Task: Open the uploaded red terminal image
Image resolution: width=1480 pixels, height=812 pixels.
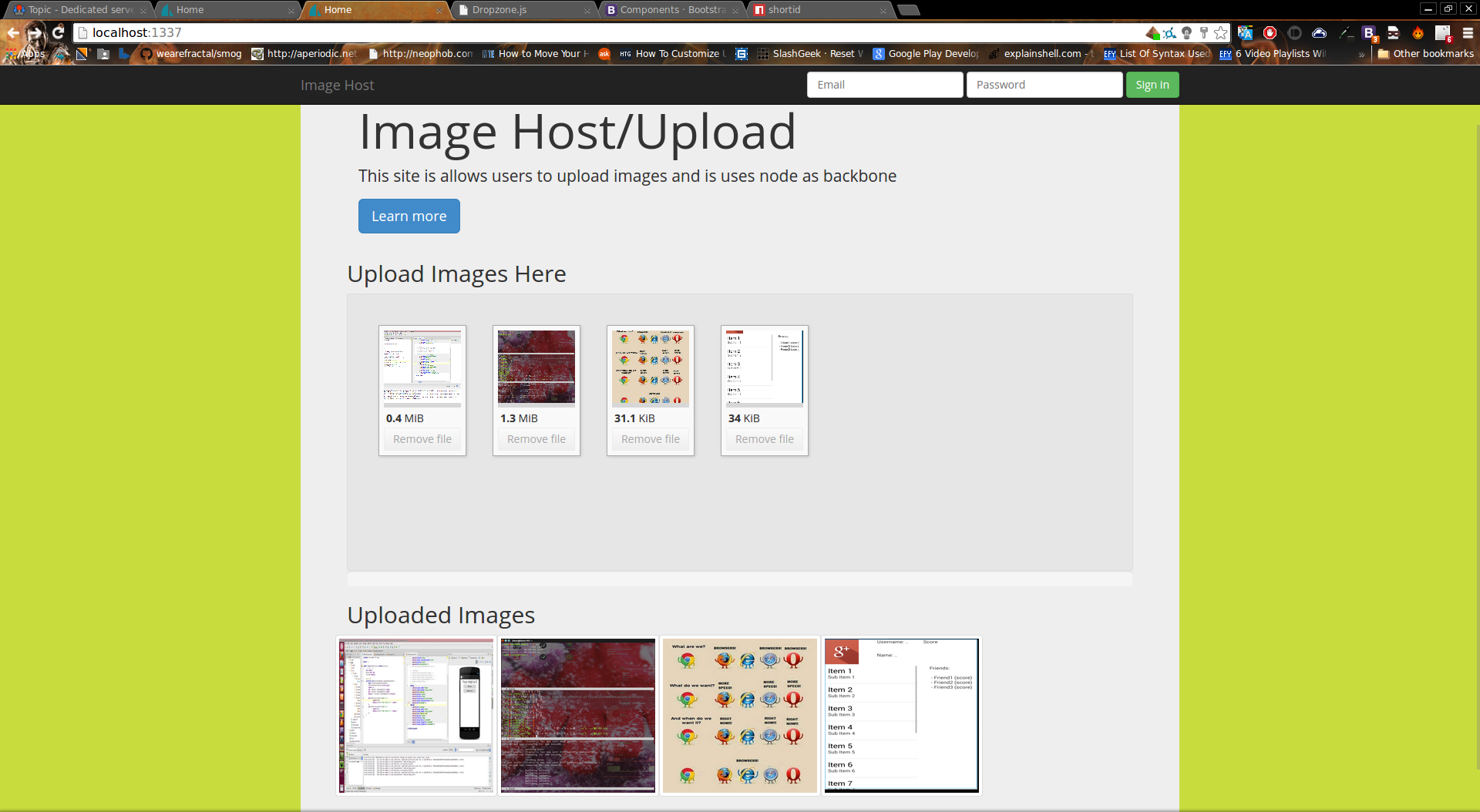Action: (x=578, y=716)
